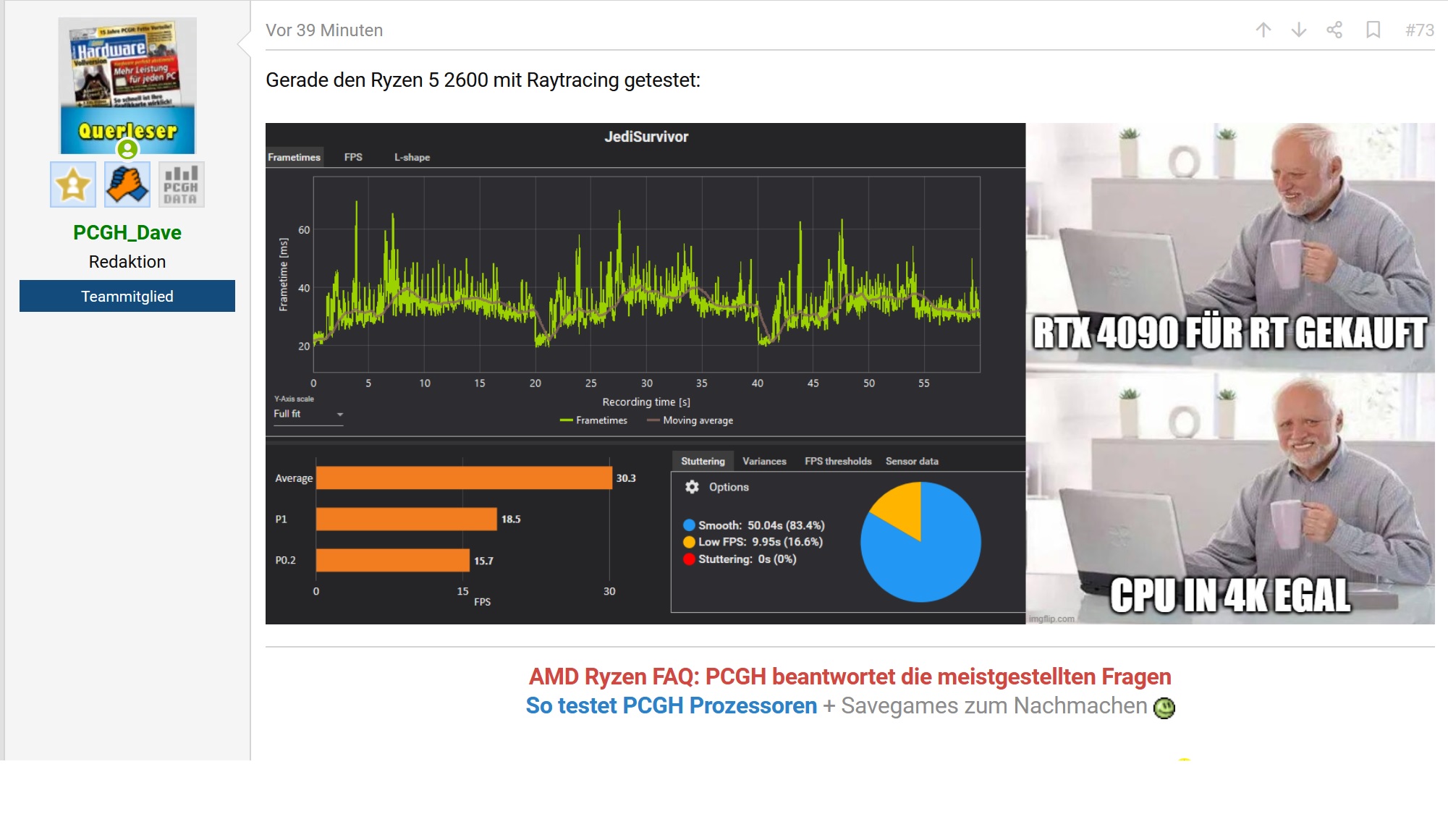Click the handshake badge icon
Screen dimensions: 1448x840
click(x=127, y=184)
